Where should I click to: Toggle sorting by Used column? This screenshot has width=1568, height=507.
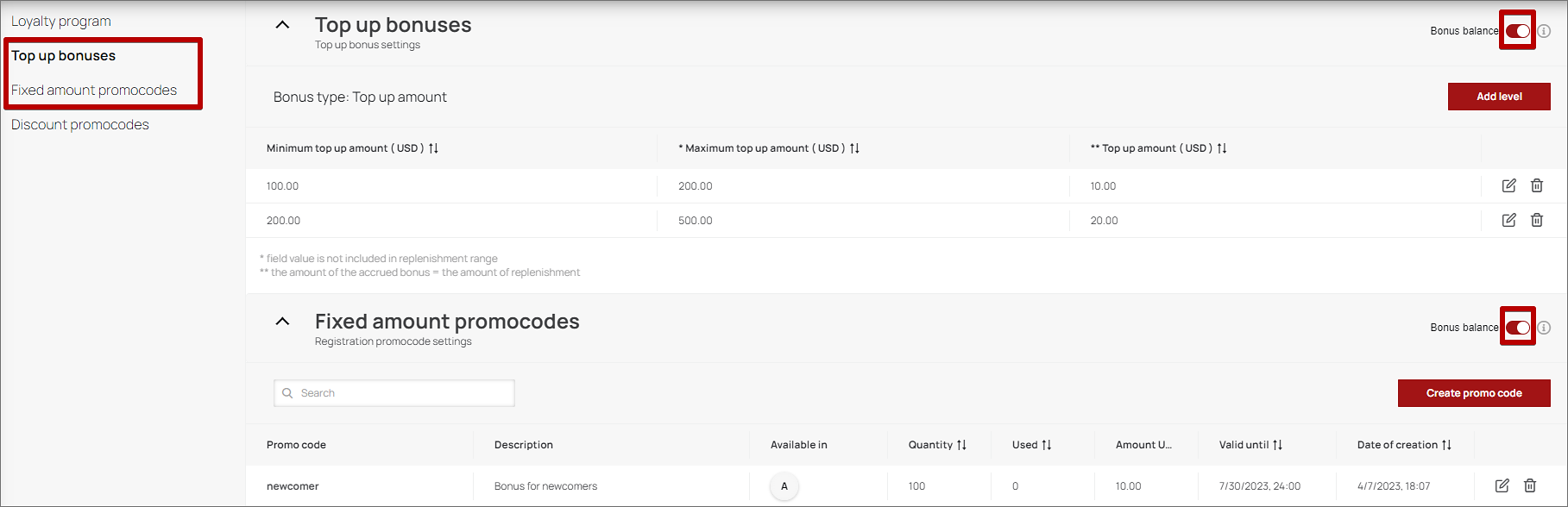tap(1047, 444)
